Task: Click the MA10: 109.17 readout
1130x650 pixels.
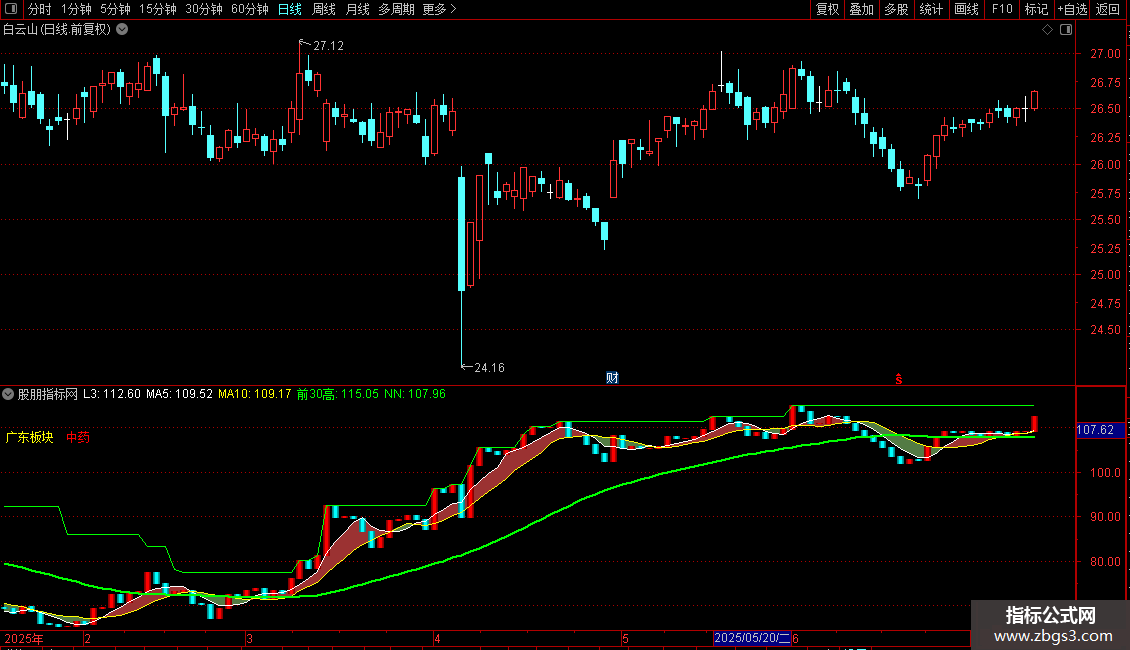Action: point(254,394)
